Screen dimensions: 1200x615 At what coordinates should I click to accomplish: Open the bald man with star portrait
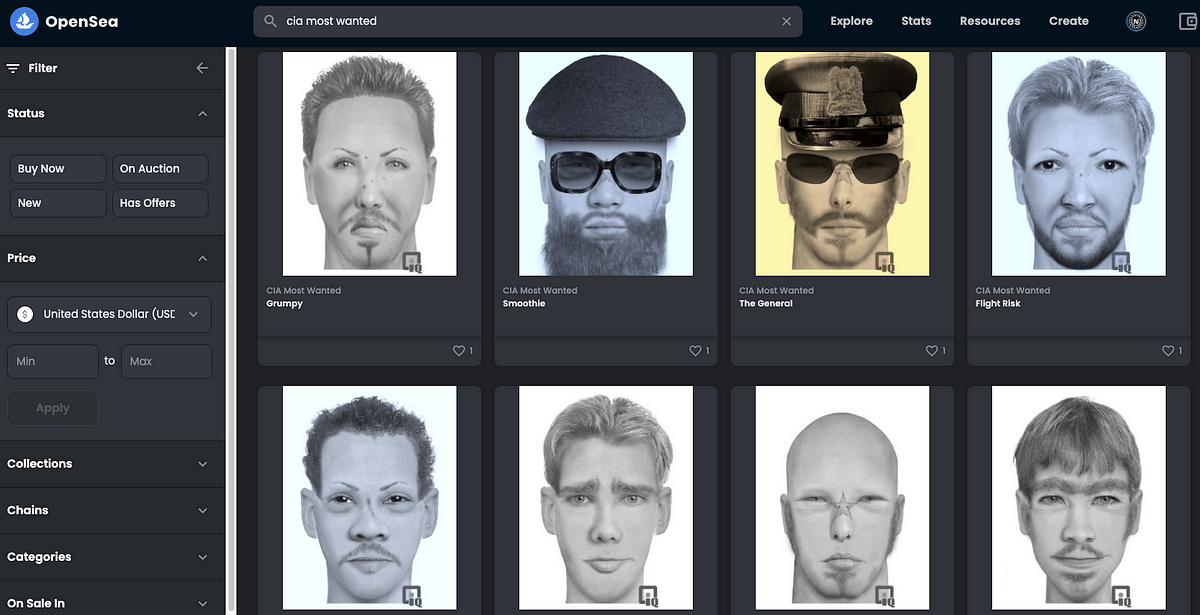point(842,500)
